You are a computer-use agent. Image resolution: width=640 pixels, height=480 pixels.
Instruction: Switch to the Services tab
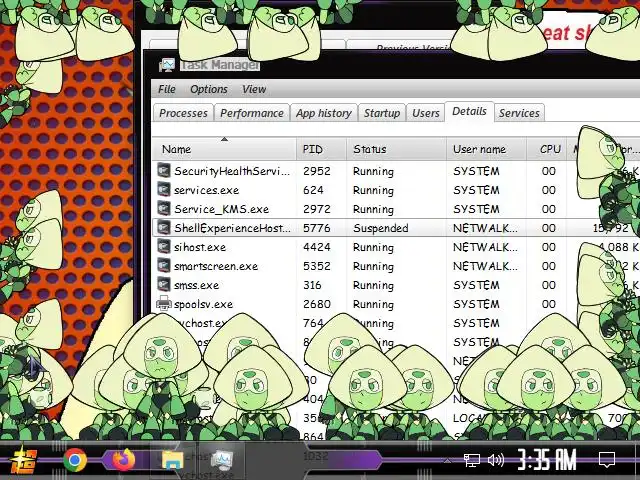point(519,113)
